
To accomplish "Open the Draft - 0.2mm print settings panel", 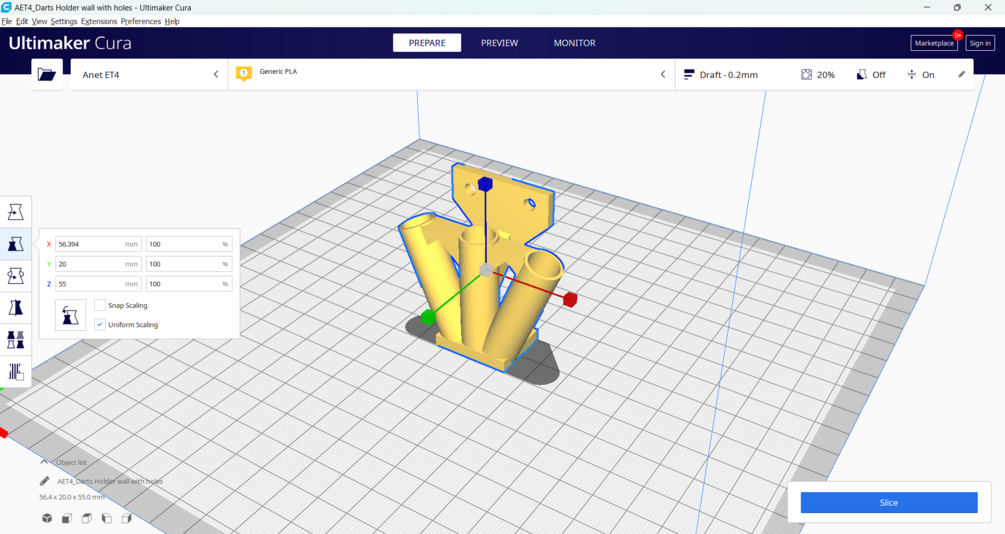I will pos(824,74).
